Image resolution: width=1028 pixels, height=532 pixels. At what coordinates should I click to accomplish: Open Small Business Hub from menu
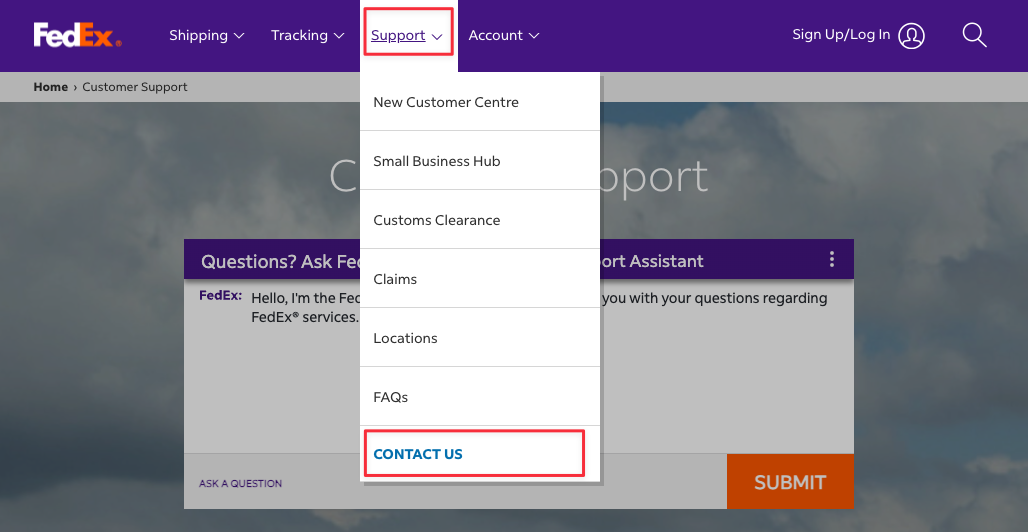tap(480, 161)
